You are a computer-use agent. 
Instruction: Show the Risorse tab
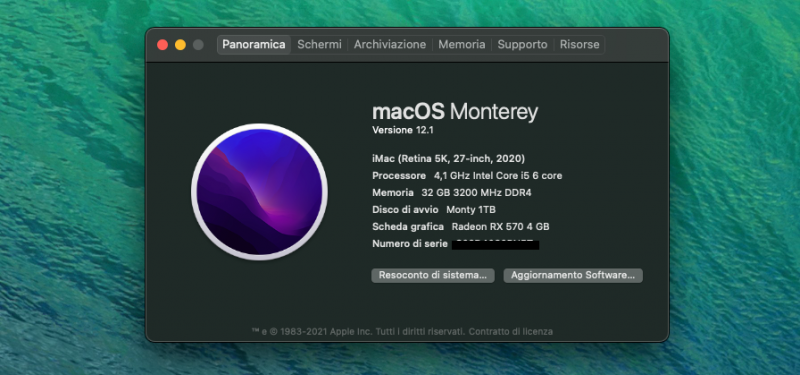[580, 44]
